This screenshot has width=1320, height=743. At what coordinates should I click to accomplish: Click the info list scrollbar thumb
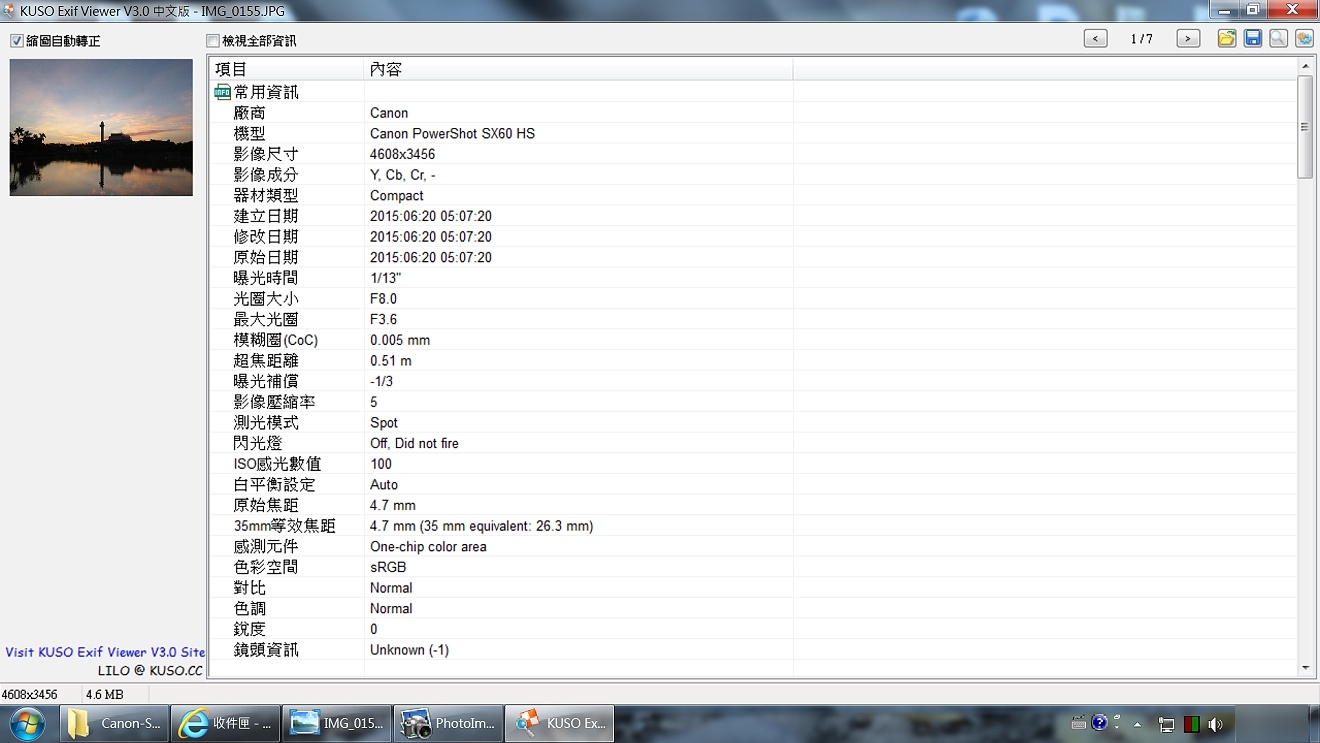point(1305,127)
